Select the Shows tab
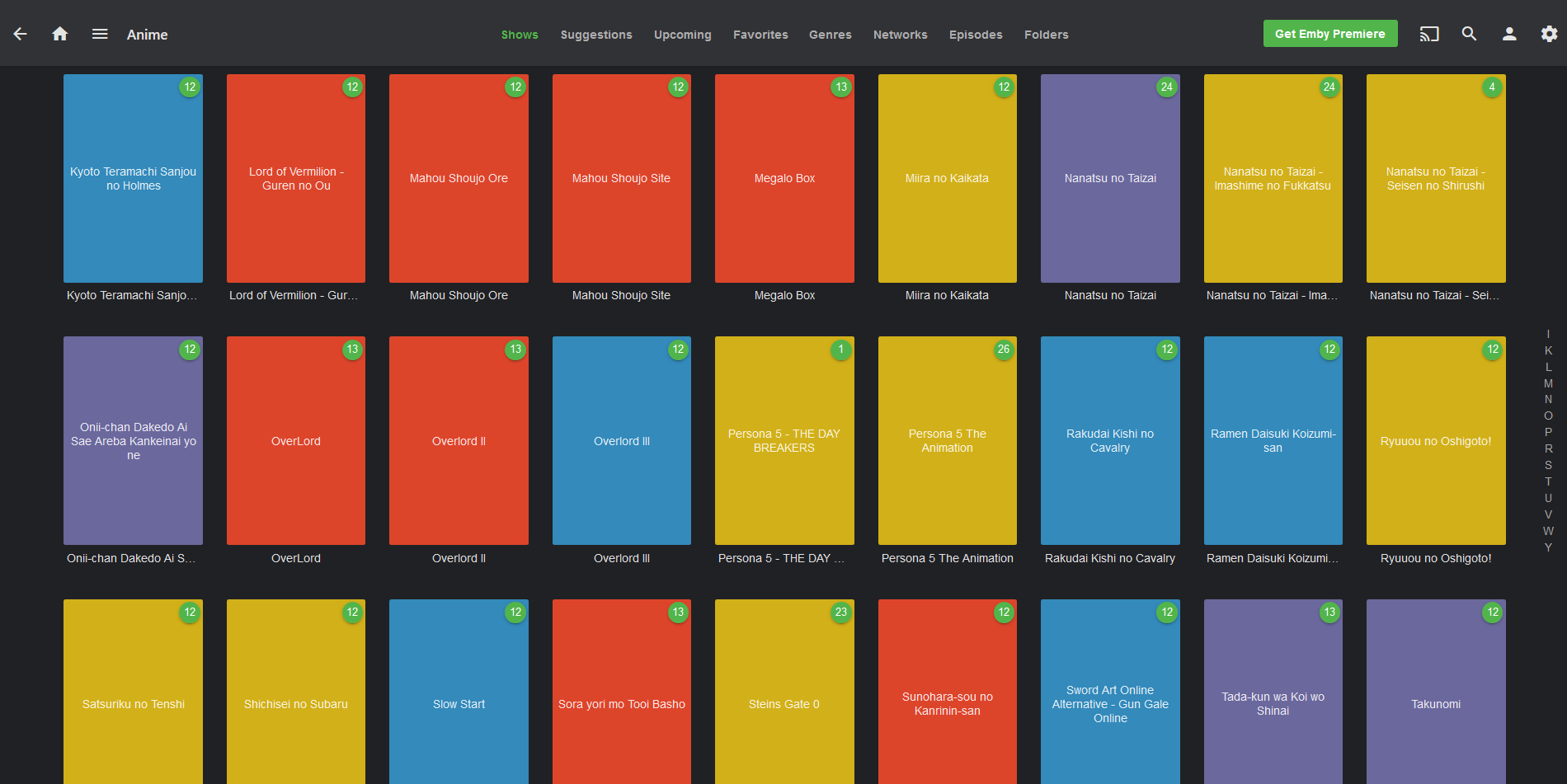This screenshot has height=784, width=1567. pos(520,35)
